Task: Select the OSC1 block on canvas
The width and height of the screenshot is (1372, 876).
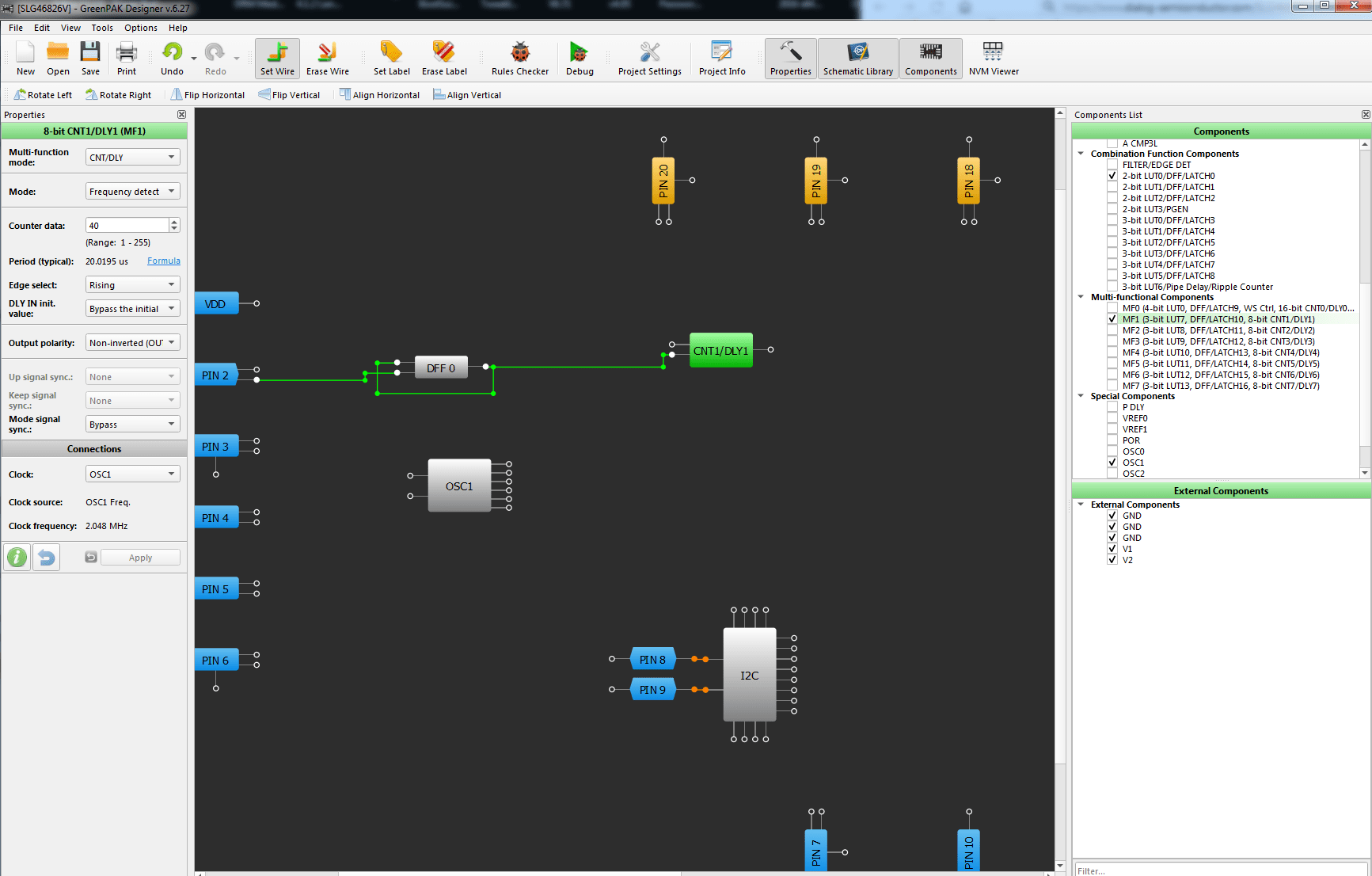Action: pyautogui.click(x=459, y=486)
